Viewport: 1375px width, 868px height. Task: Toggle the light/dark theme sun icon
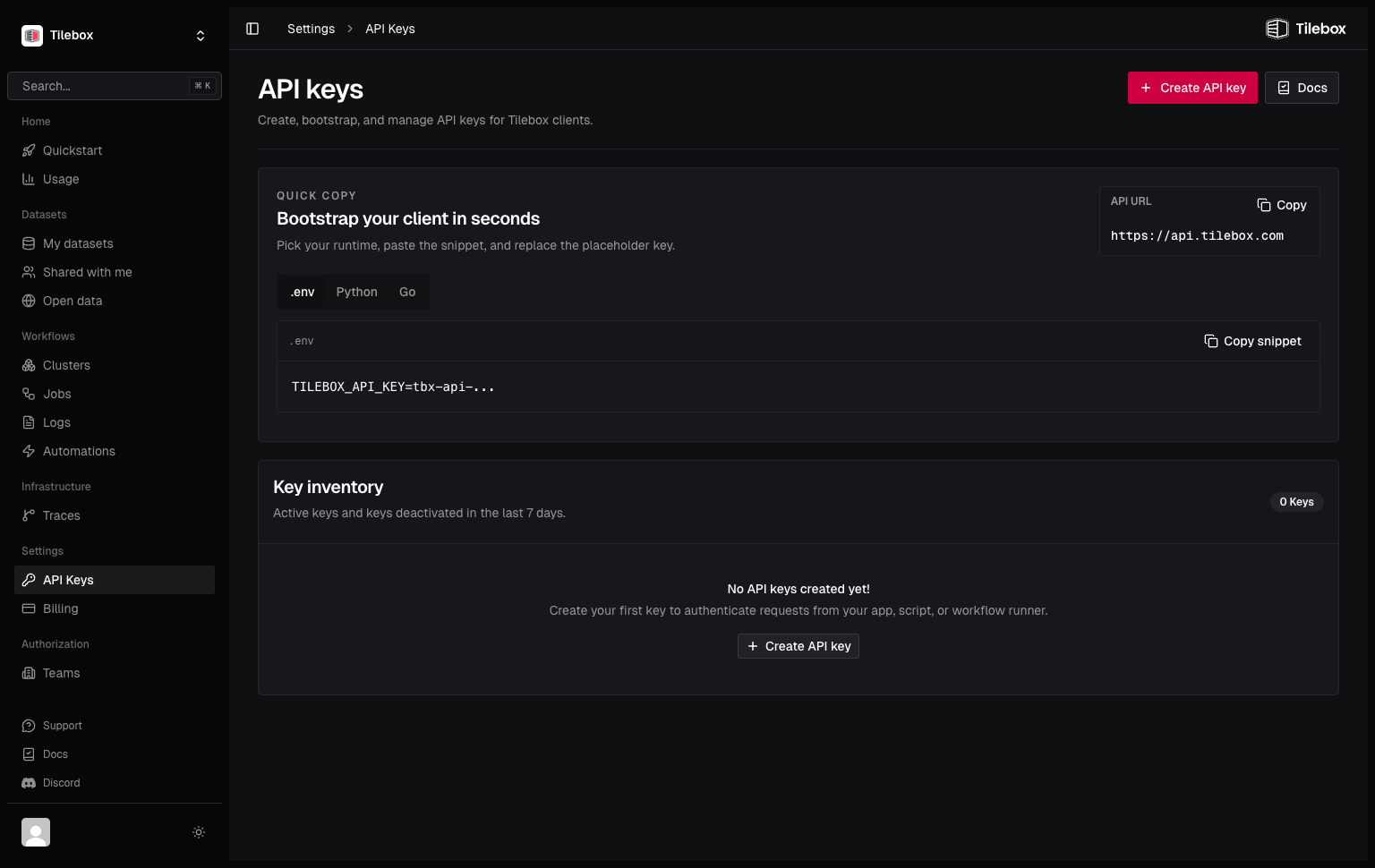pos(199,832)
